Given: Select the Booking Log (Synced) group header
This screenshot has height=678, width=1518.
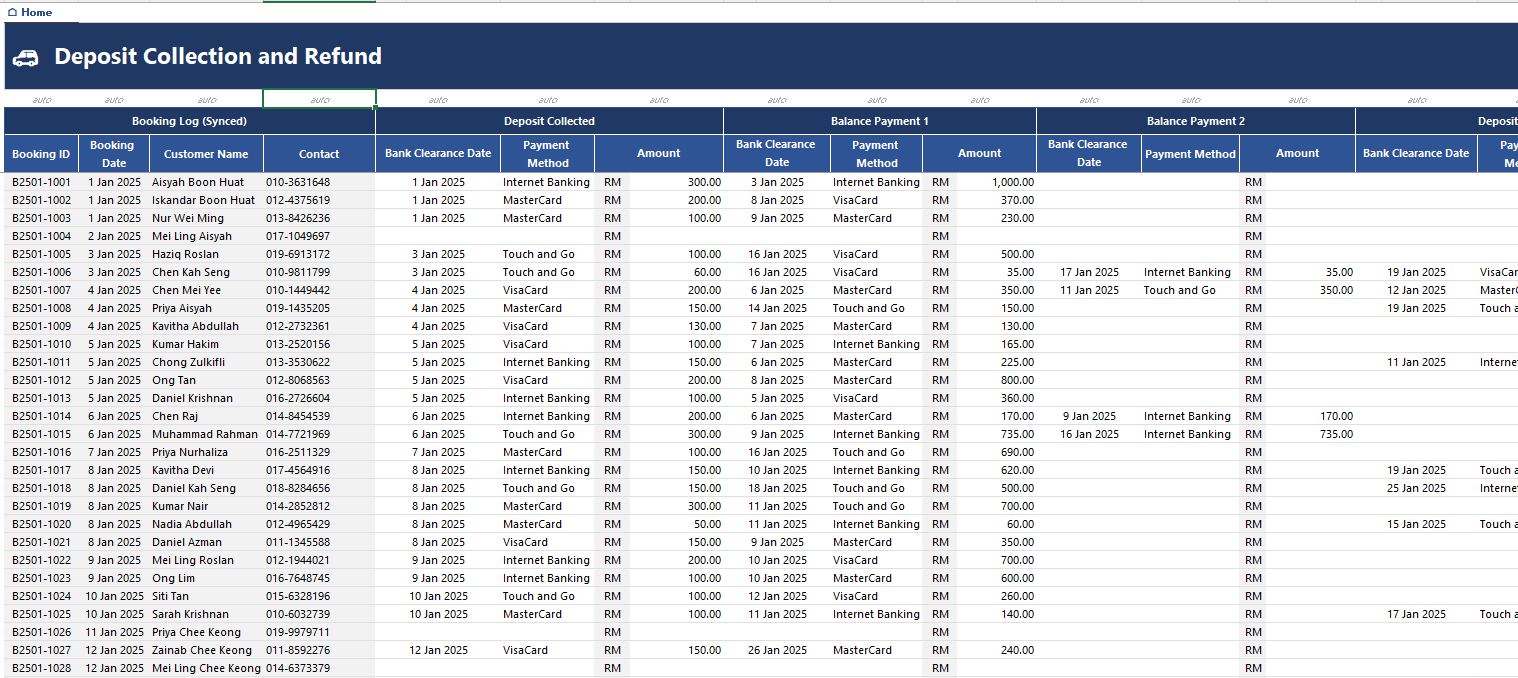Looking at the screenshot, I should point(190,121).
